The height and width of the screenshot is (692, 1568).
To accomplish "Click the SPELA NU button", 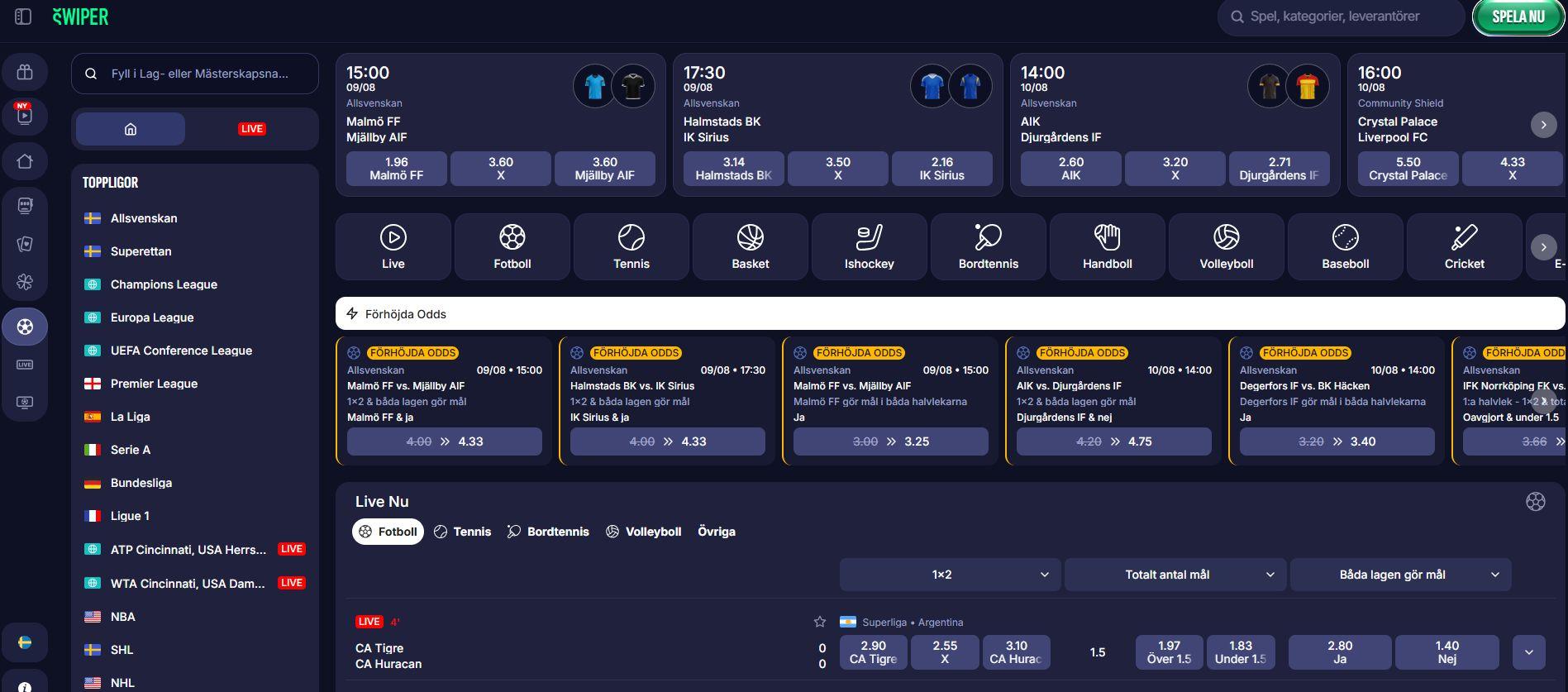I will tap(1518, 17).
